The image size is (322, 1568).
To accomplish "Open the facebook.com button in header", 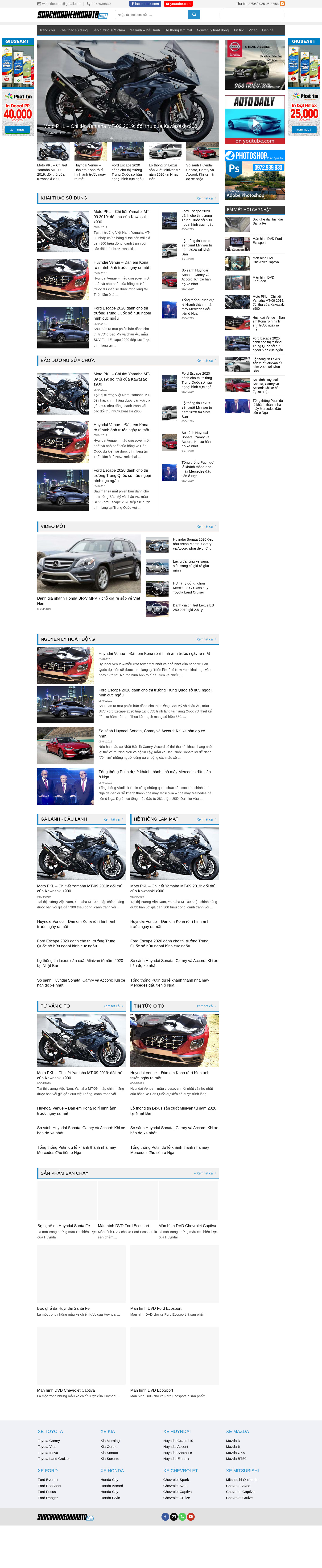I will (145, 4).
